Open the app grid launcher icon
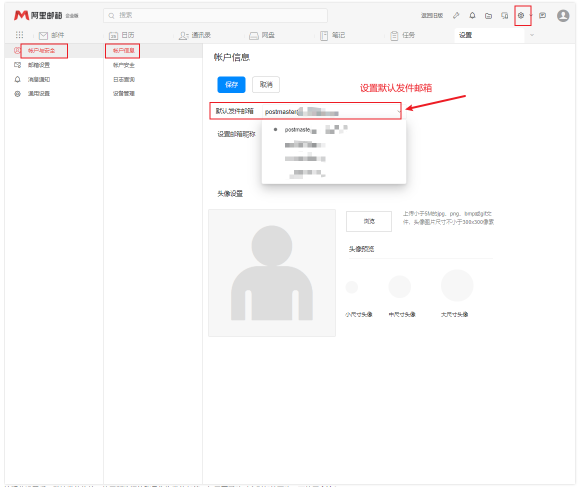The height and width of the screenshot is (487, 580). [x=19, y=35]
